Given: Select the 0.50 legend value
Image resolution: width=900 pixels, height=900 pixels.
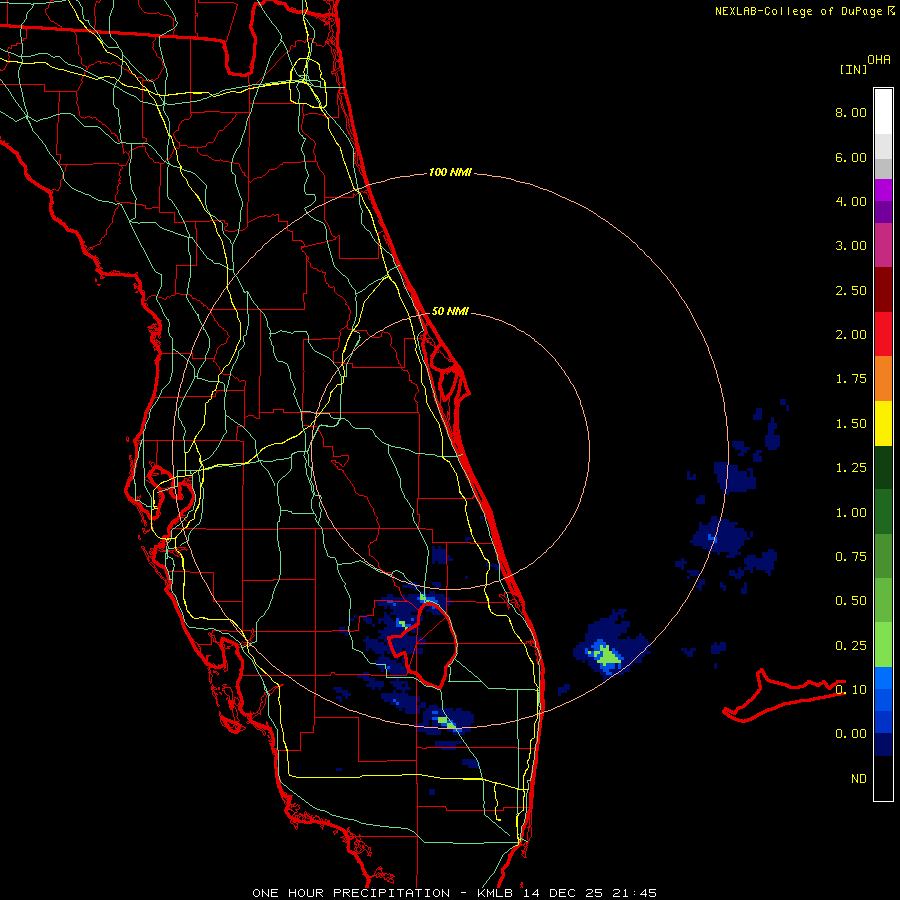Looking at the screenshot, I should tap(851, 601).
